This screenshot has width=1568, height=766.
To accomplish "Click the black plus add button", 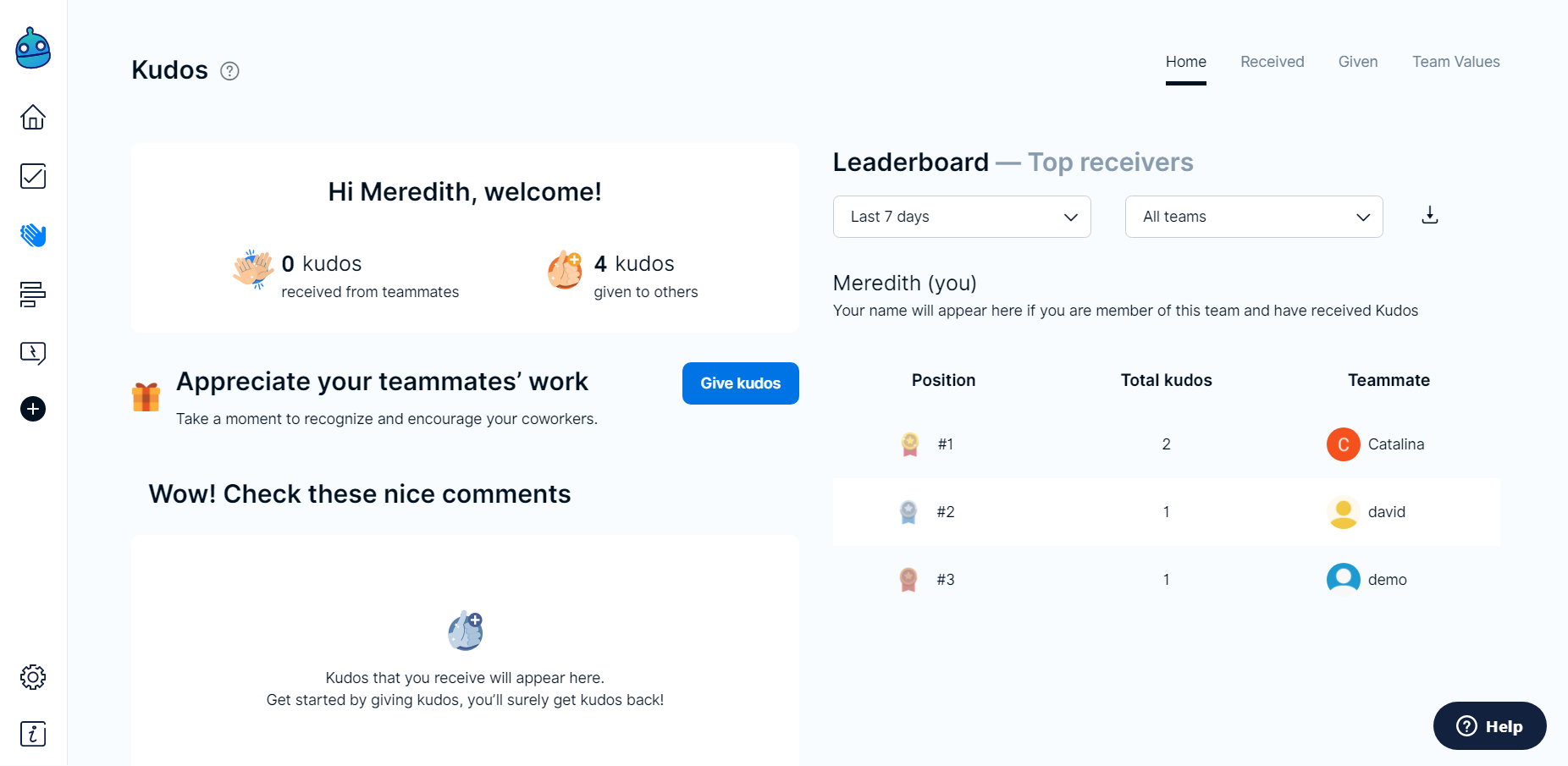I will [x=33, y=409].
